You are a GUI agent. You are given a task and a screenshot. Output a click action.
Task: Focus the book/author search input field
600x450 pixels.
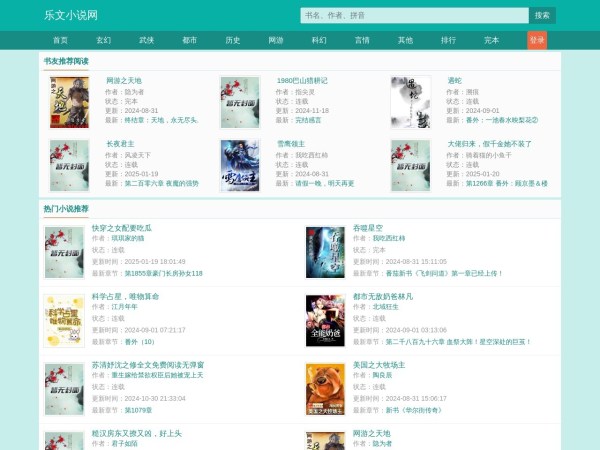point(413,16)
